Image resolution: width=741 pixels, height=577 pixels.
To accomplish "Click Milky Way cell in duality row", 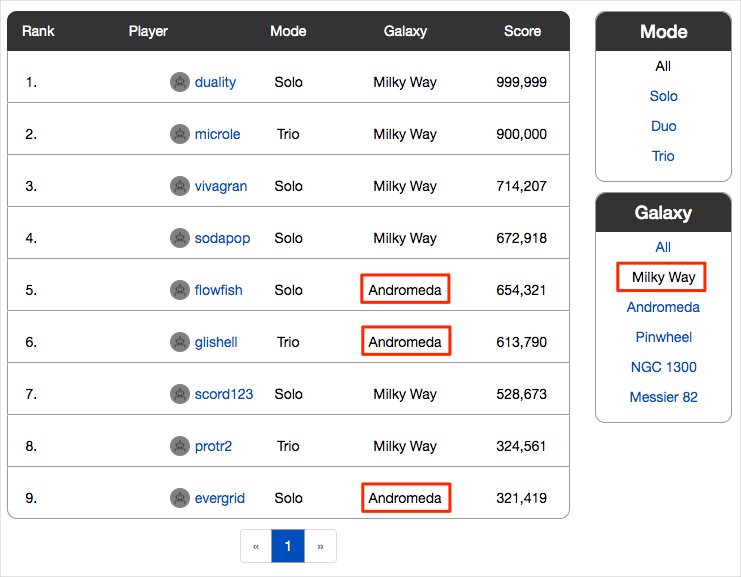I will (x=405, y=82).
